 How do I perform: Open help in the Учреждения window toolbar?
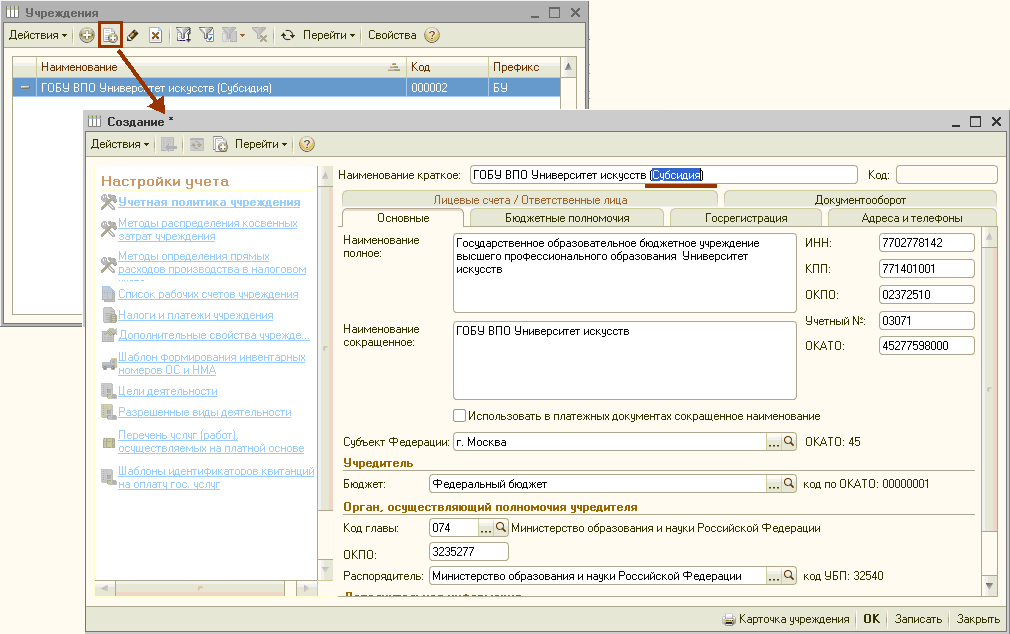(432, 35)
